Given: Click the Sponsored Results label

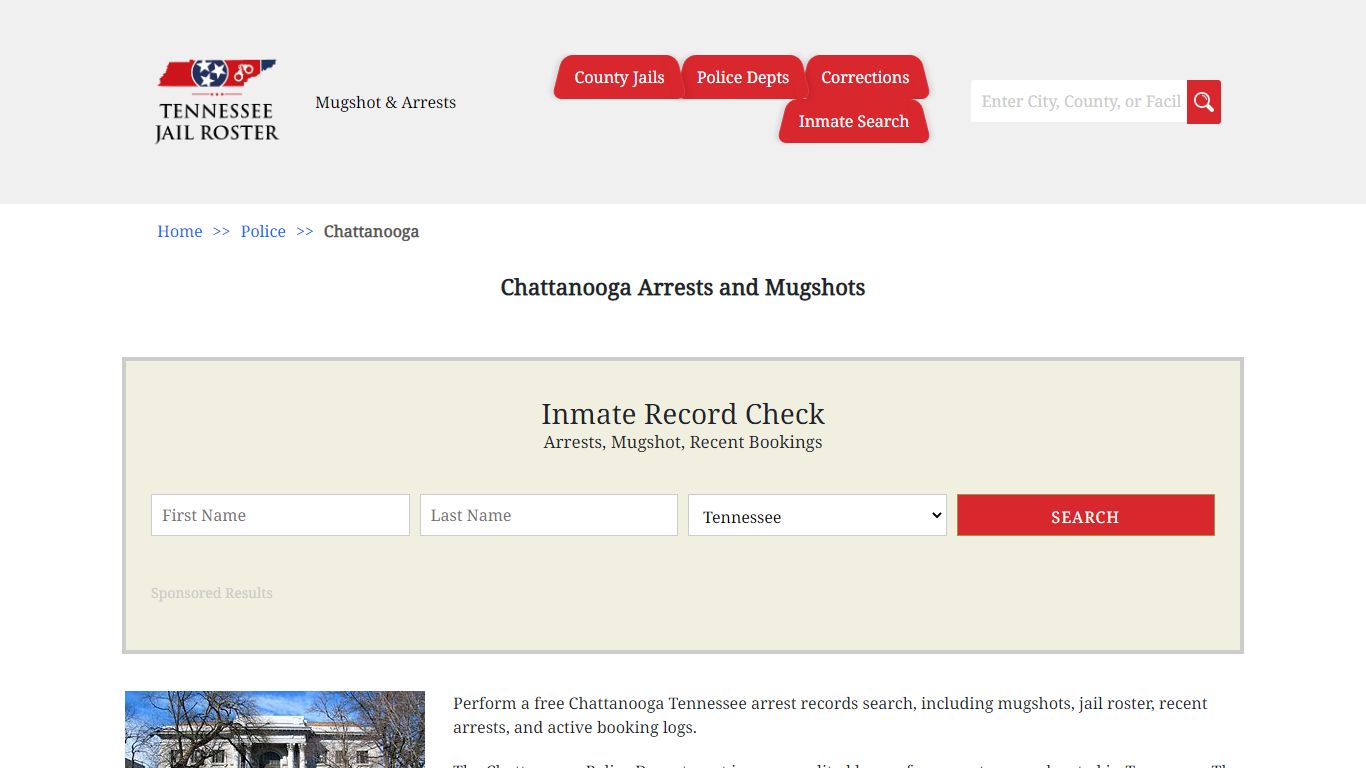Looking at the screenshot, I should (x=212, y=593).
